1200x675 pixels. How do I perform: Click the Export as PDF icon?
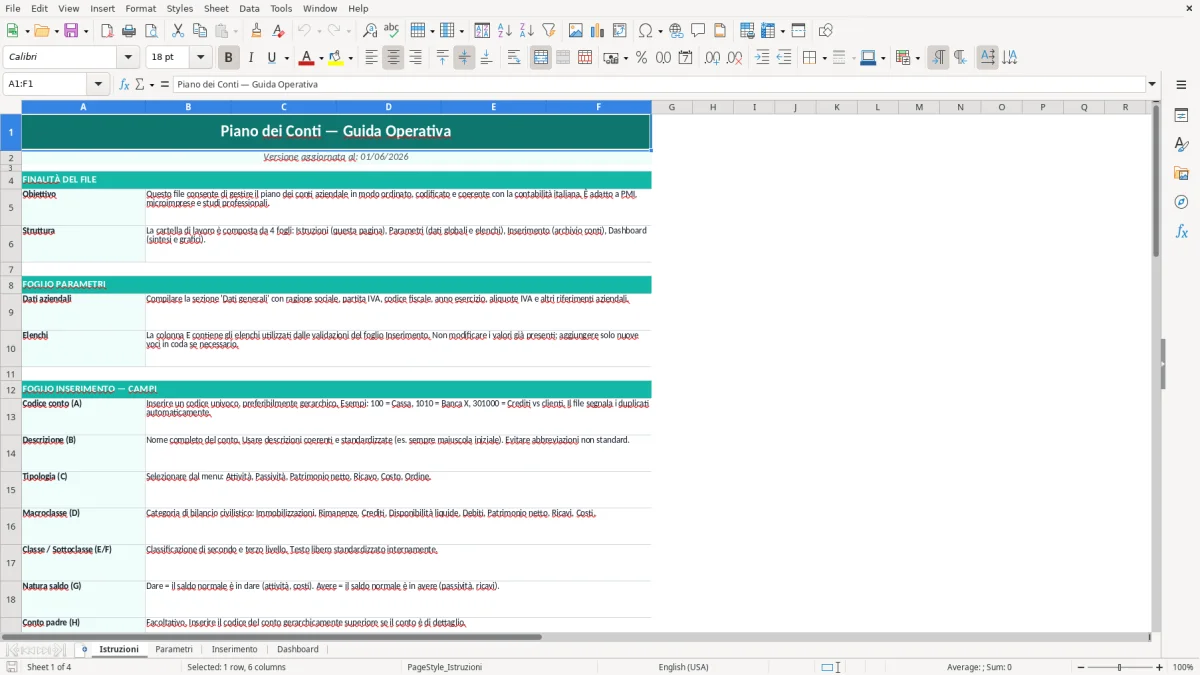click(107, 31)
